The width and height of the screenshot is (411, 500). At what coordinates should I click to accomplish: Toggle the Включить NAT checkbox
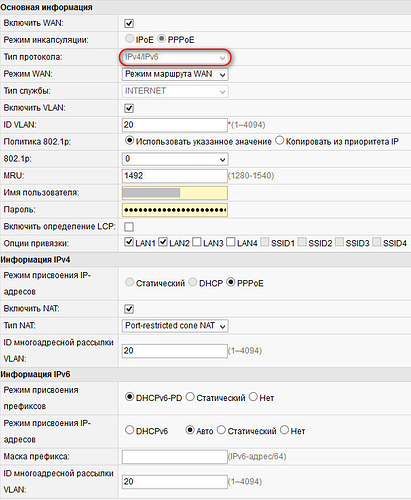(129, 309)
